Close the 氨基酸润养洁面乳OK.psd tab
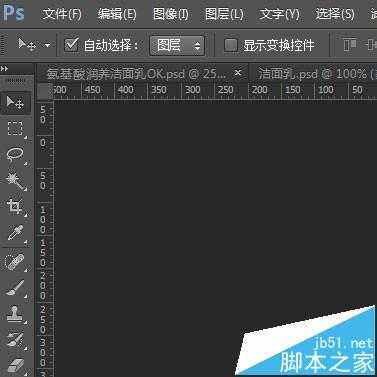The image size is (377, 377). [x=238, y=72]
